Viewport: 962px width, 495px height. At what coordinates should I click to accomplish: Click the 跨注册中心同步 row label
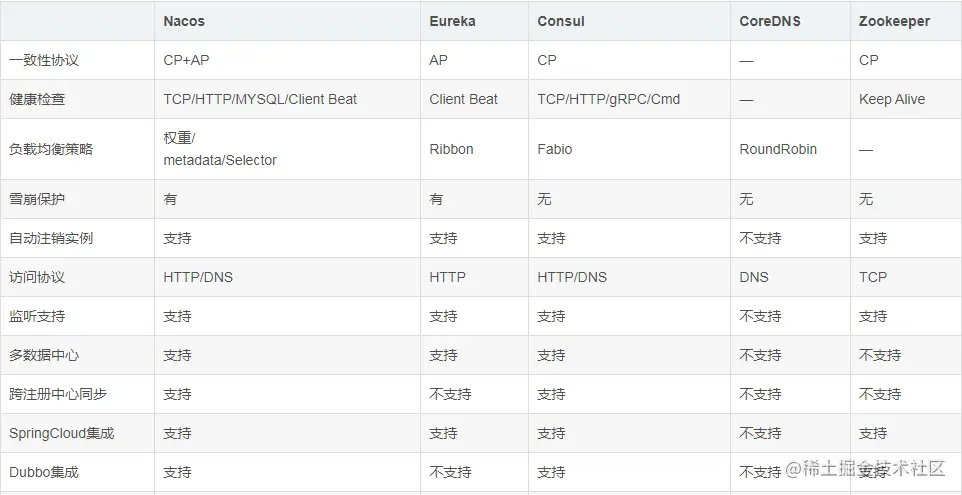pos(58,394)
